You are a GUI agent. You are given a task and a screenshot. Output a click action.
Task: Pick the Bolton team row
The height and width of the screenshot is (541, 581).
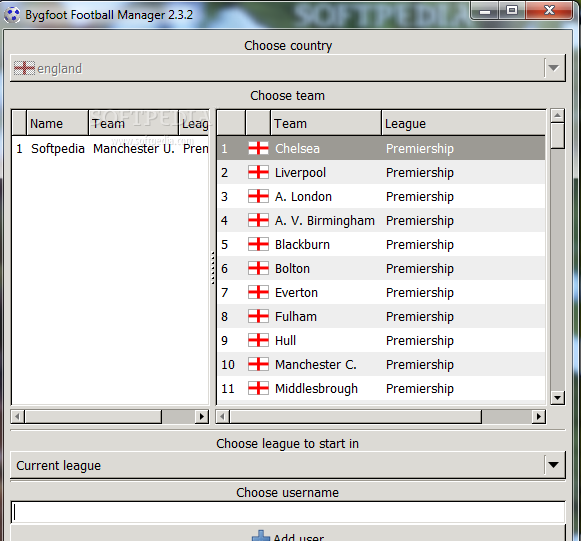[x=381, y=268]
